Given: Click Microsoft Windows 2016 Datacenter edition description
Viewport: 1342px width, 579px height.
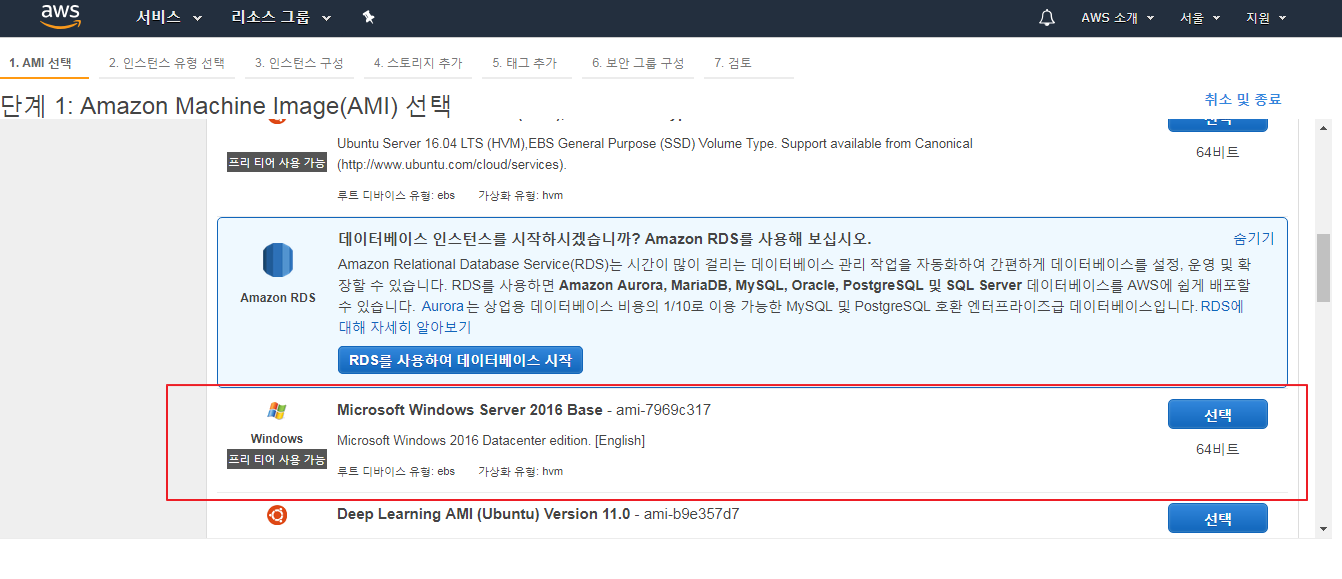Looking at the screenshot, I should pyautogui.click(x=491, y=440).
